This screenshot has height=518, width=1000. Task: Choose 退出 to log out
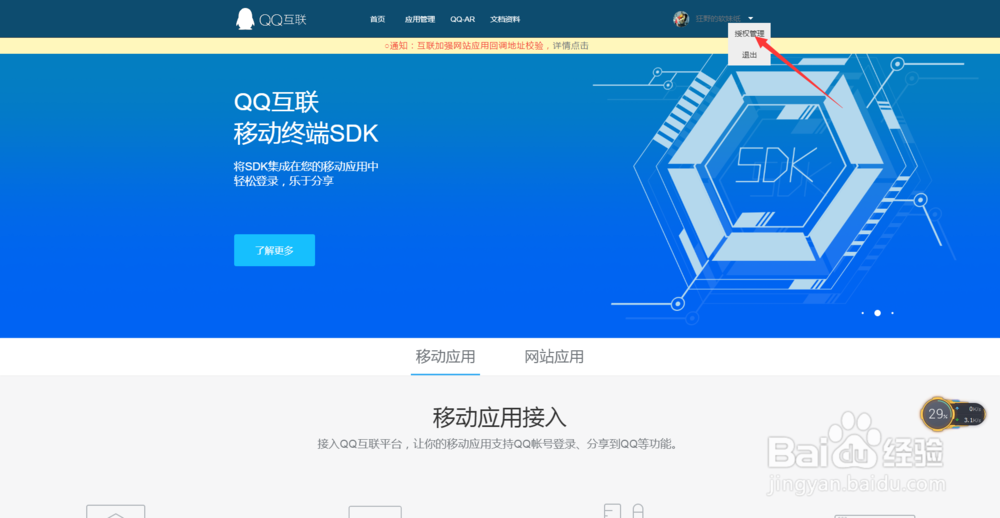[749, 55]
